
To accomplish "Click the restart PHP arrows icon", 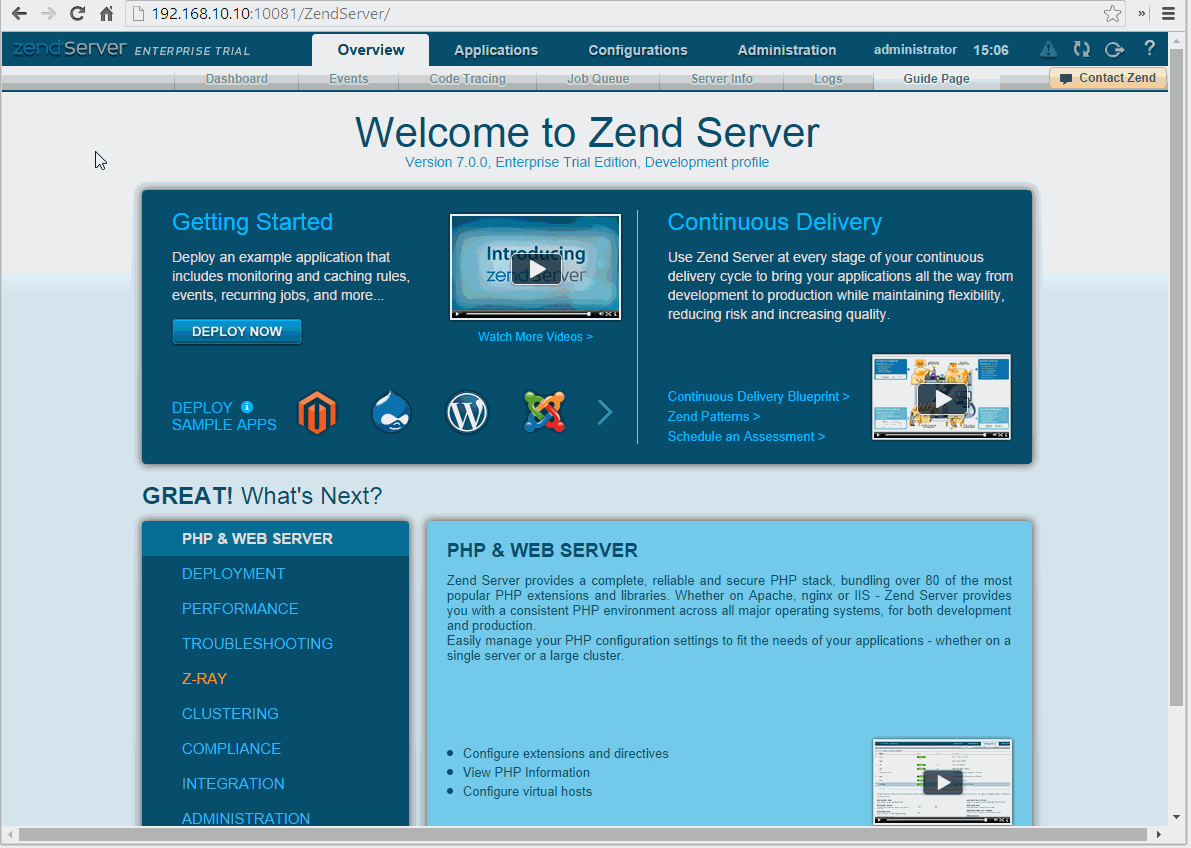I will pyautogui.click(x=1082, y=49).
